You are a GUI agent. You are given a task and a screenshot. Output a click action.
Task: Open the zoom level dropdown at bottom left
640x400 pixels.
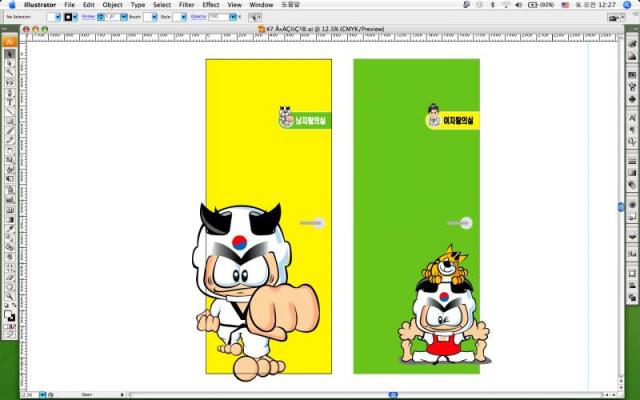point(42,395)
